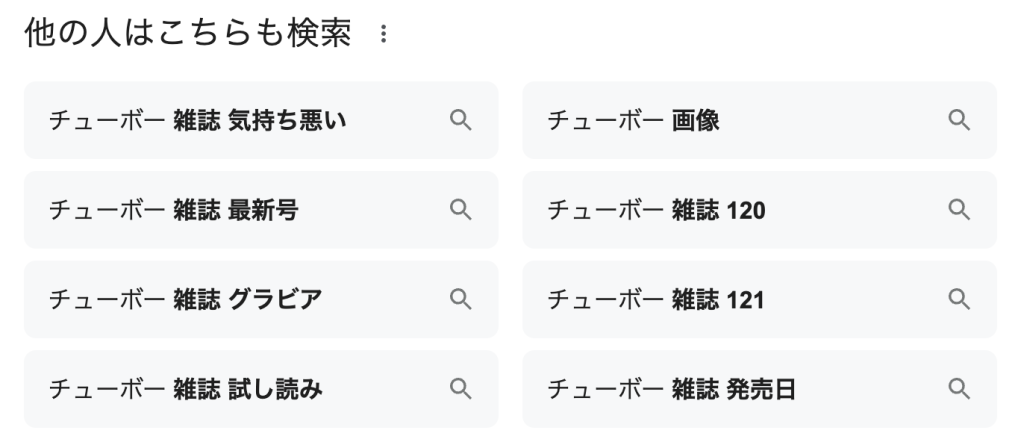Click the bold 雑誌 121 text

[718, 299]
